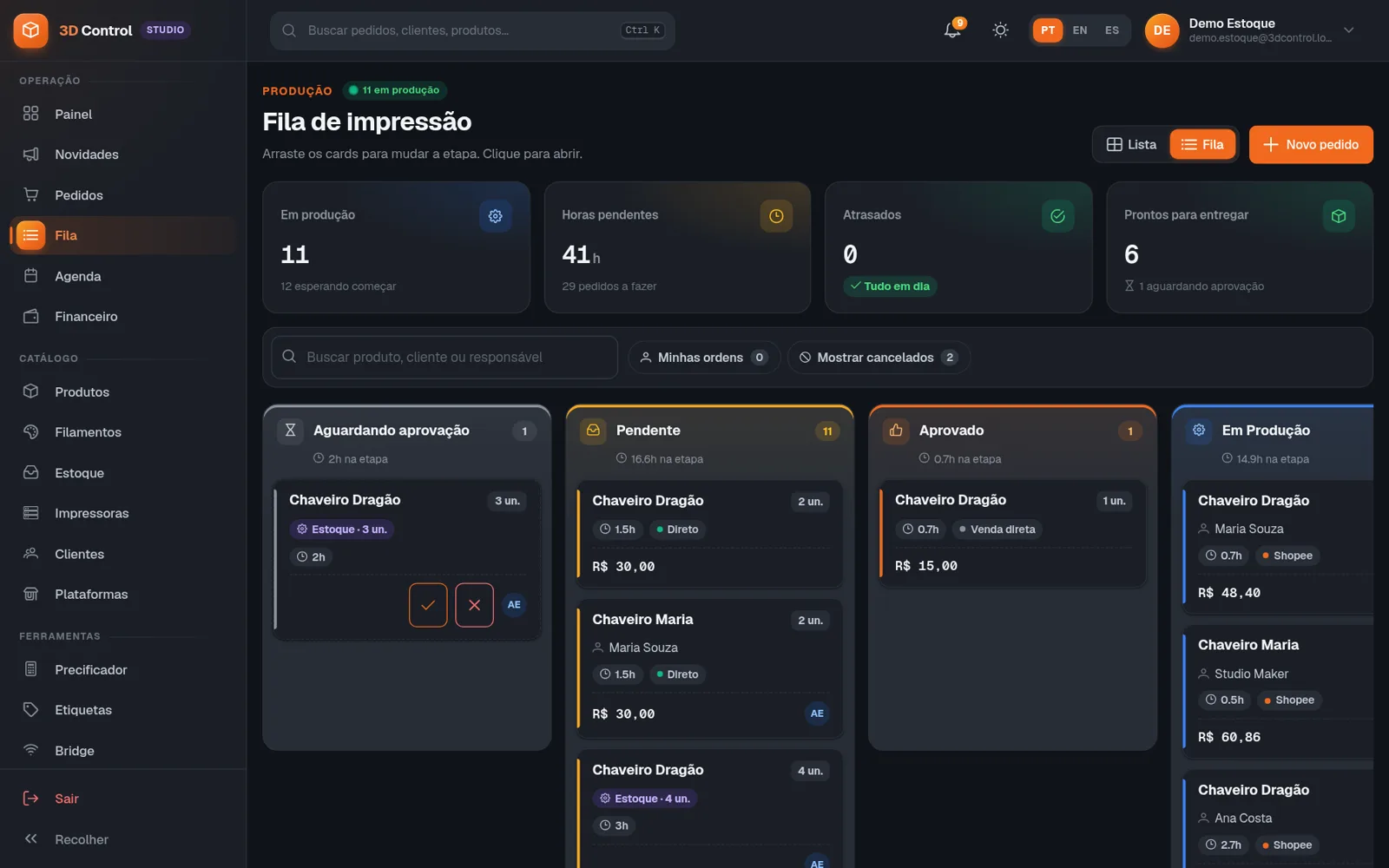Switch language to EN
This screenshot has height=868, width=1389.
(x=1080, y=30)
